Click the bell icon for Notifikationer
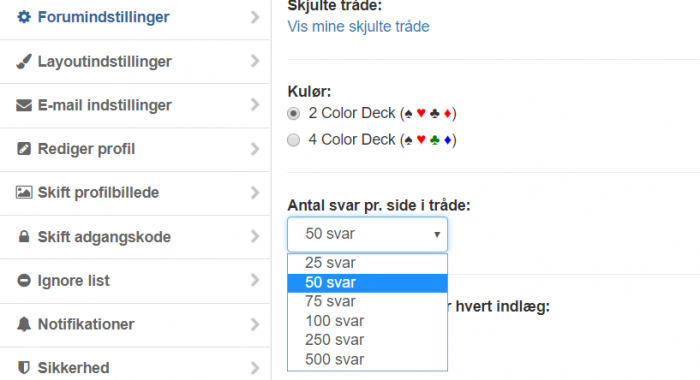This screenshot has width=700, height=380. [24, 324]
